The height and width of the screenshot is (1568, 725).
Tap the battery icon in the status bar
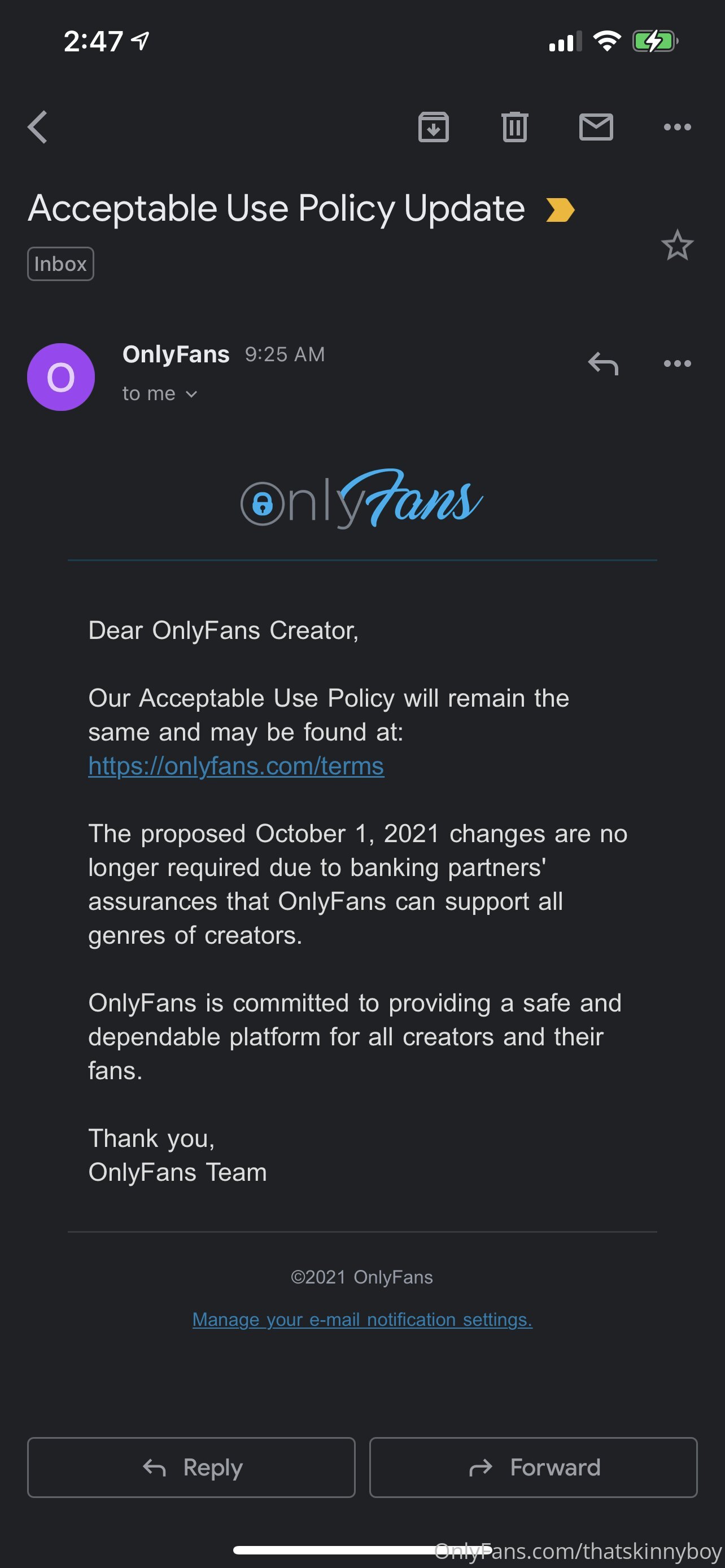tap(655, 41)
